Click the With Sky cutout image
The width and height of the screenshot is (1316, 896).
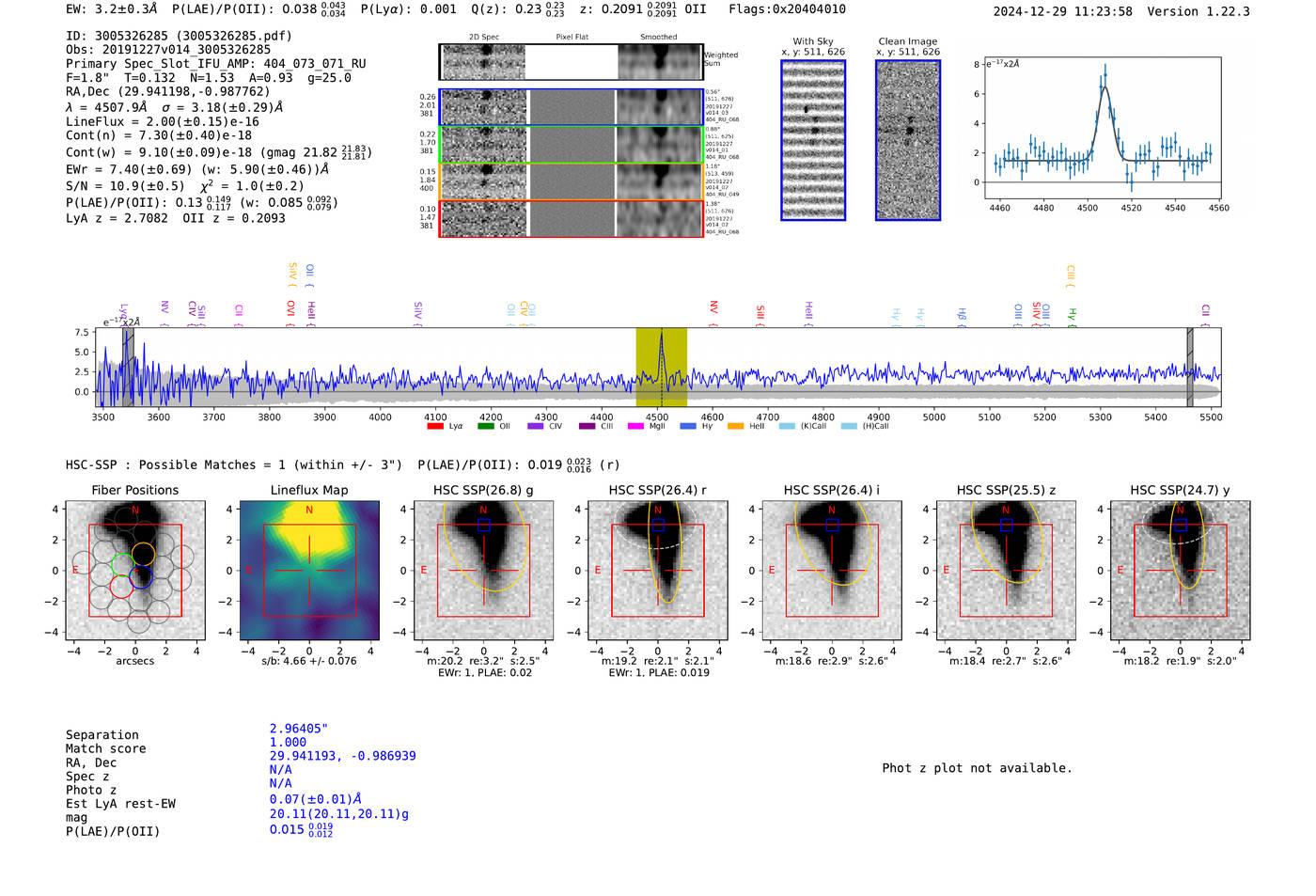[x=813, y=140]
